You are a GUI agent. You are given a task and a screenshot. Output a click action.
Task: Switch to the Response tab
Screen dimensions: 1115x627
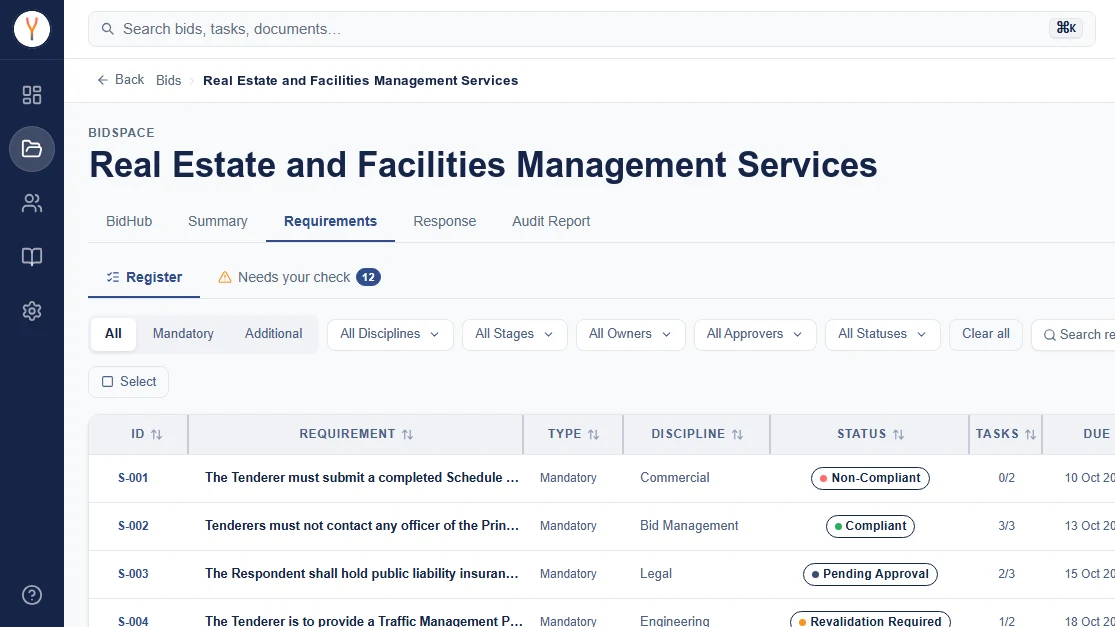(x=444, y=221)
